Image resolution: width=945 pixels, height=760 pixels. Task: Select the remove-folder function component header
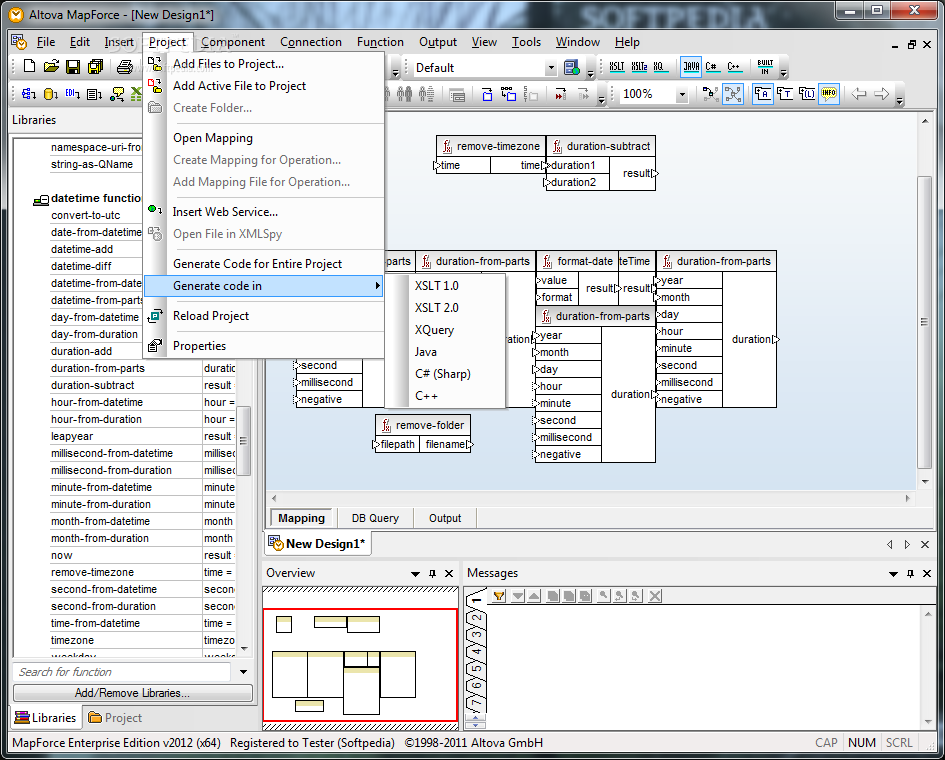[422, 426]
